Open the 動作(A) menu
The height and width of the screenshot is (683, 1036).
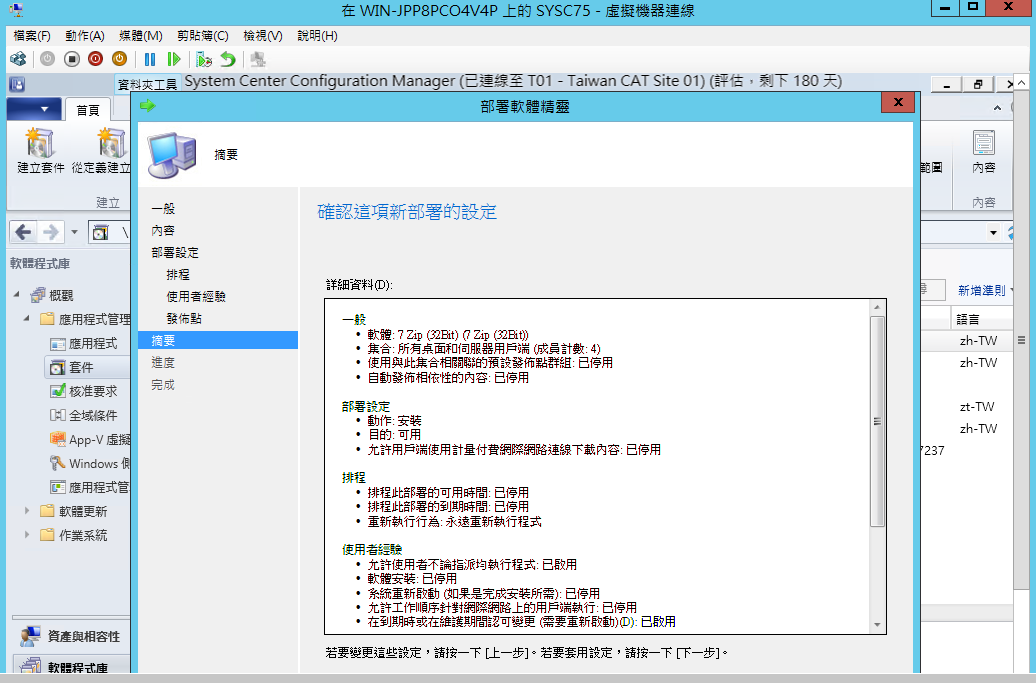85,36
